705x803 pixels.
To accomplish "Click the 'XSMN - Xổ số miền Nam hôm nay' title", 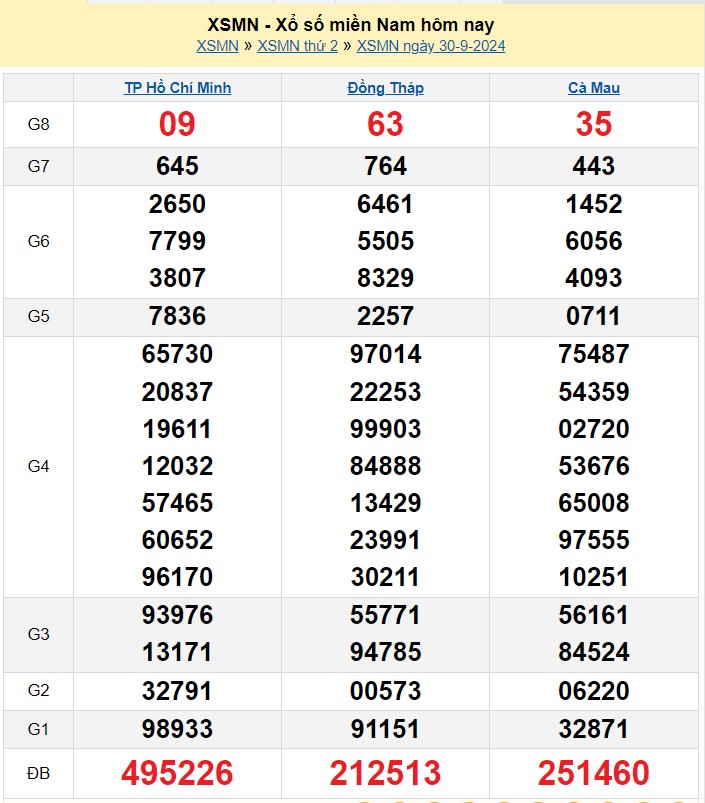I will (351, 24).
